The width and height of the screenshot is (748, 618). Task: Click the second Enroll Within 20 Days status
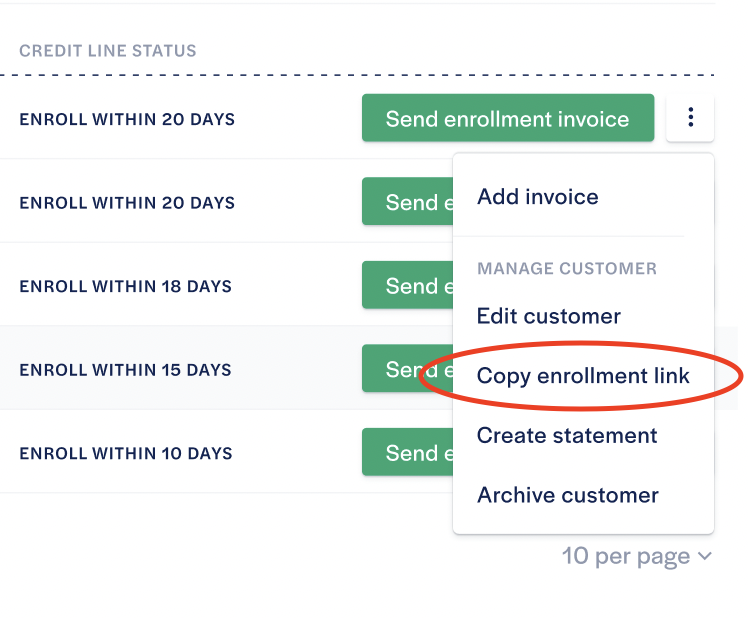coord(127,203)
